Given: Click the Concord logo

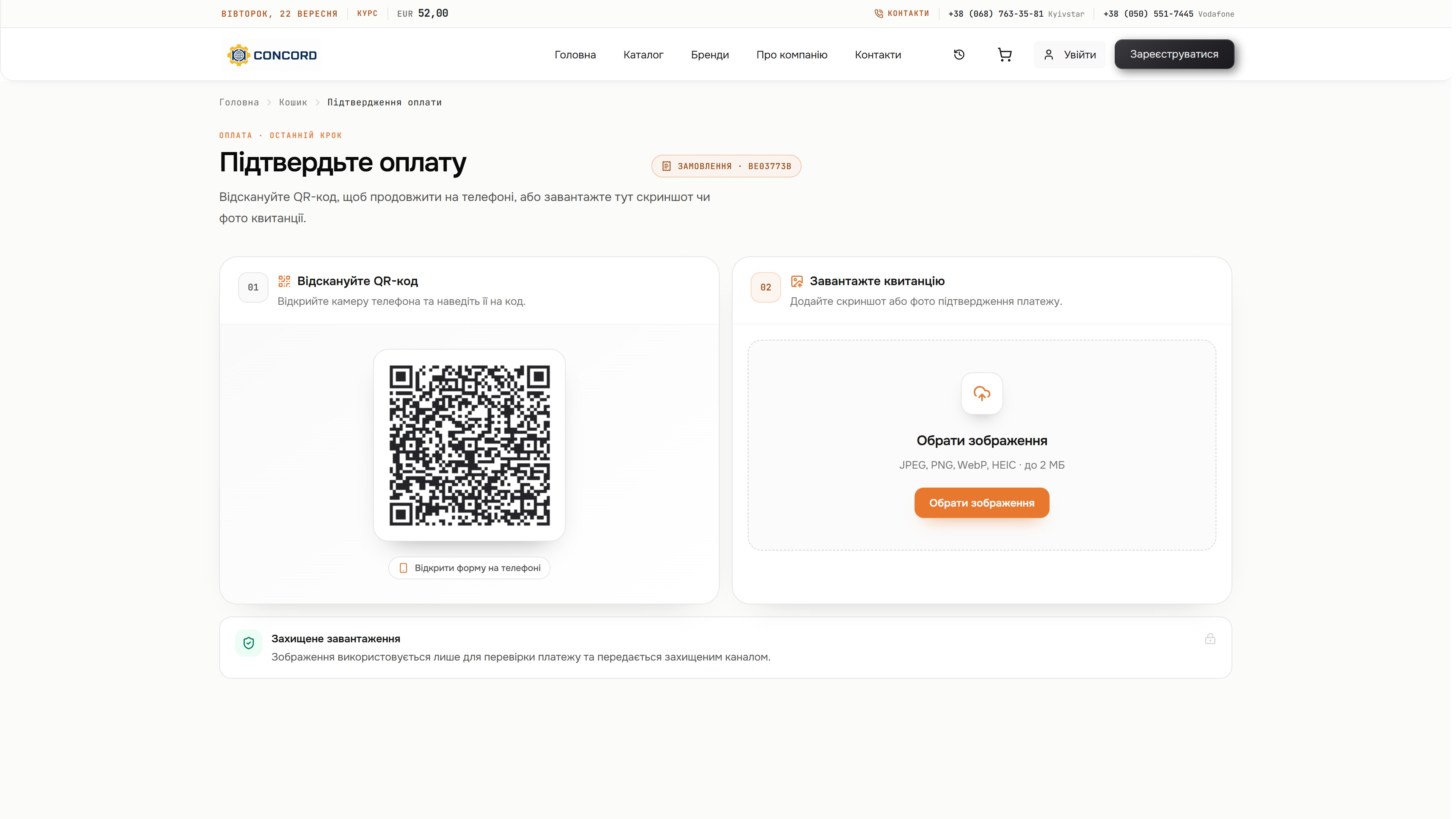Looking at the screenshot, I should 271,55.
